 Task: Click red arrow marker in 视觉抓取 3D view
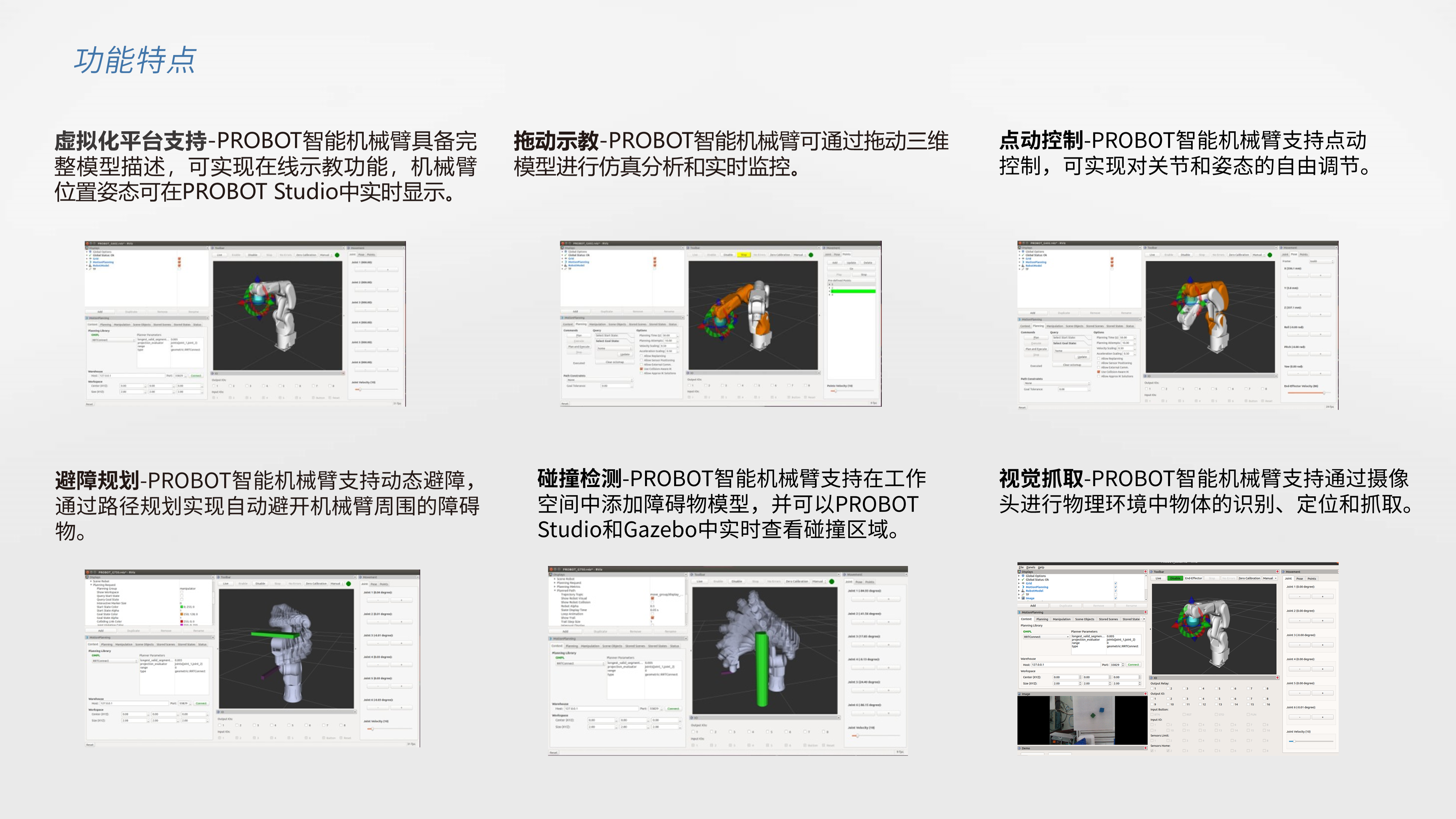[x=1176, y=626]
